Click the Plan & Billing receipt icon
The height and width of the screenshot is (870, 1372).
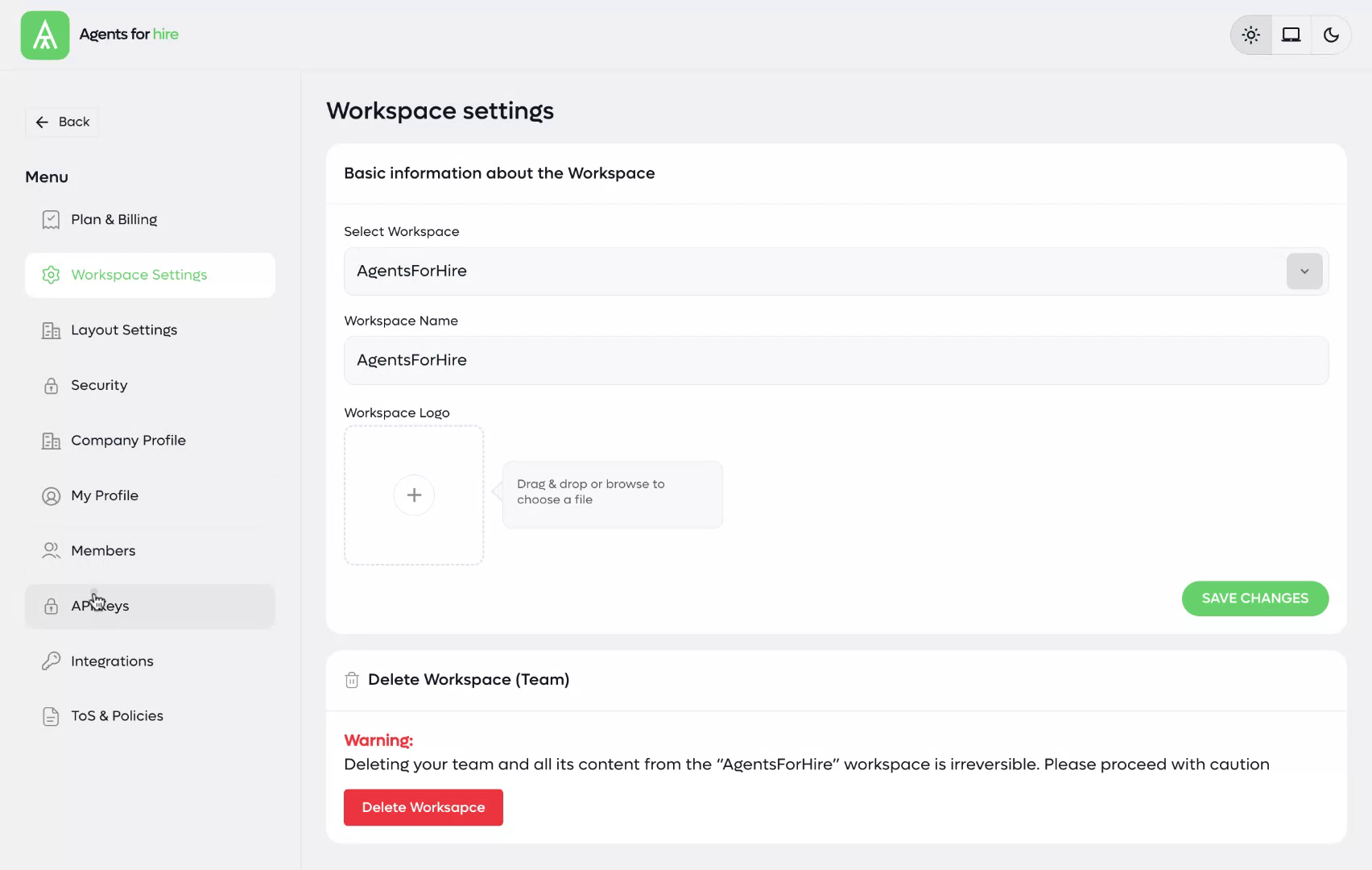click(51, 220)
